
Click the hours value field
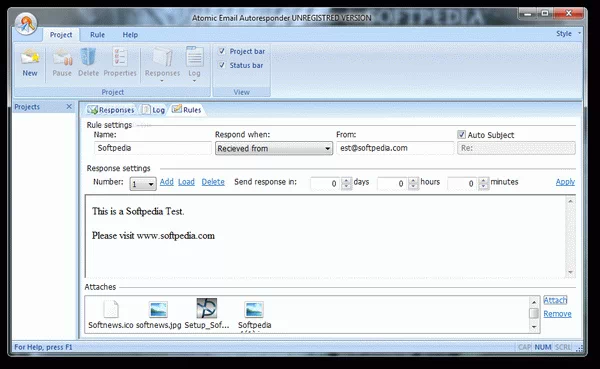[x=393, y=184]
